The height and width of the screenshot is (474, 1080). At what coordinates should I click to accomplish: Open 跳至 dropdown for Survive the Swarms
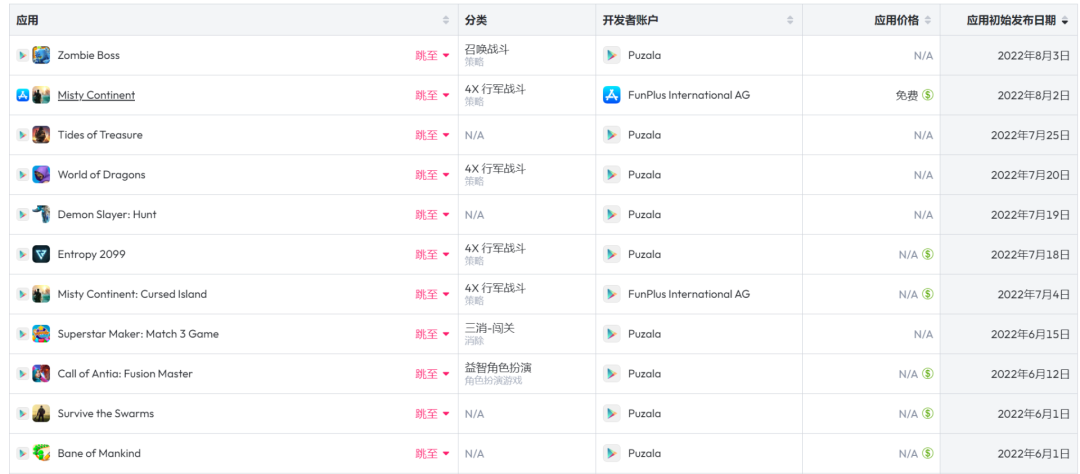(433, 413)
